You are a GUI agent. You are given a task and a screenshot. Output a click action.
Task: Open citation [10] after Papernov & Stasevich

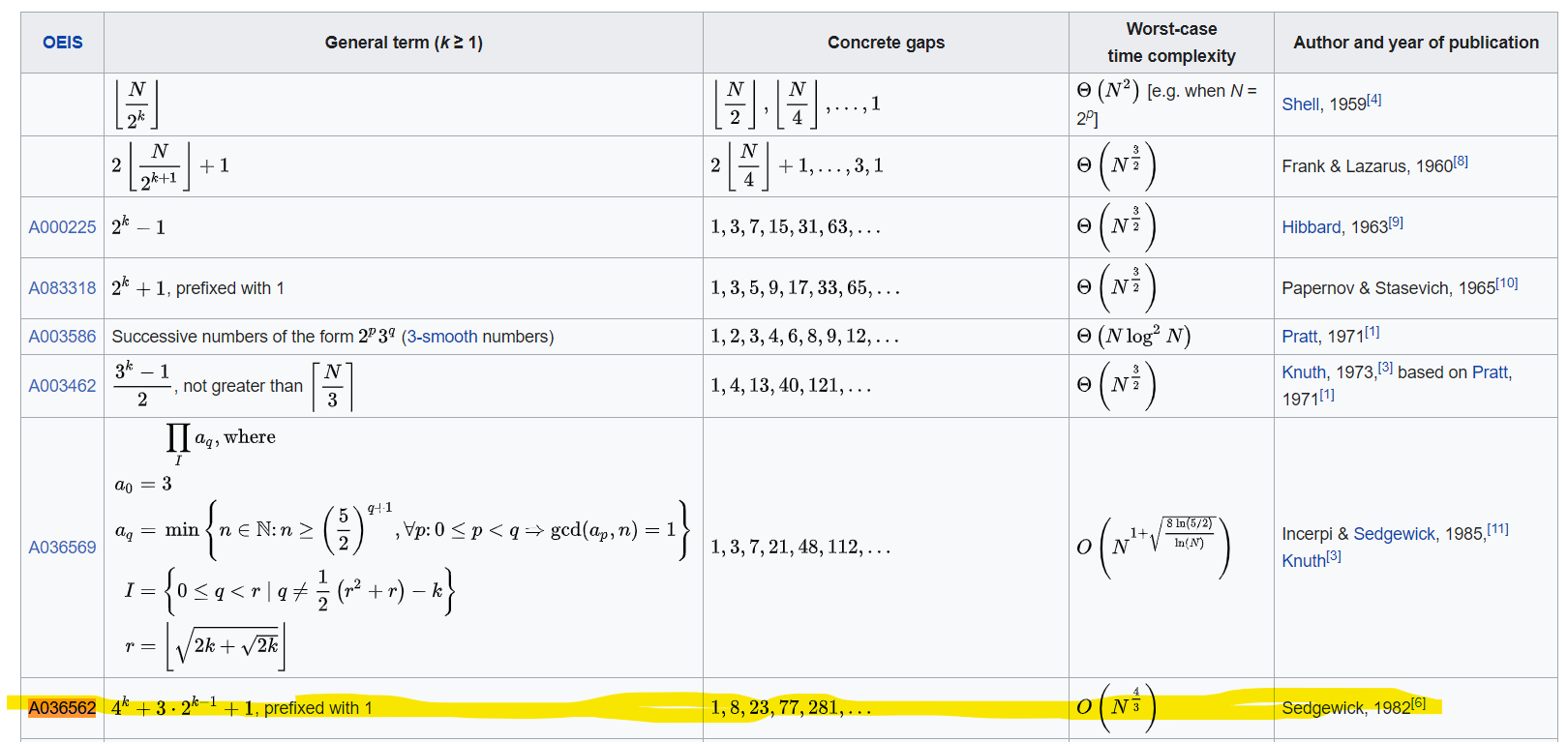[x=1507, y=283]
